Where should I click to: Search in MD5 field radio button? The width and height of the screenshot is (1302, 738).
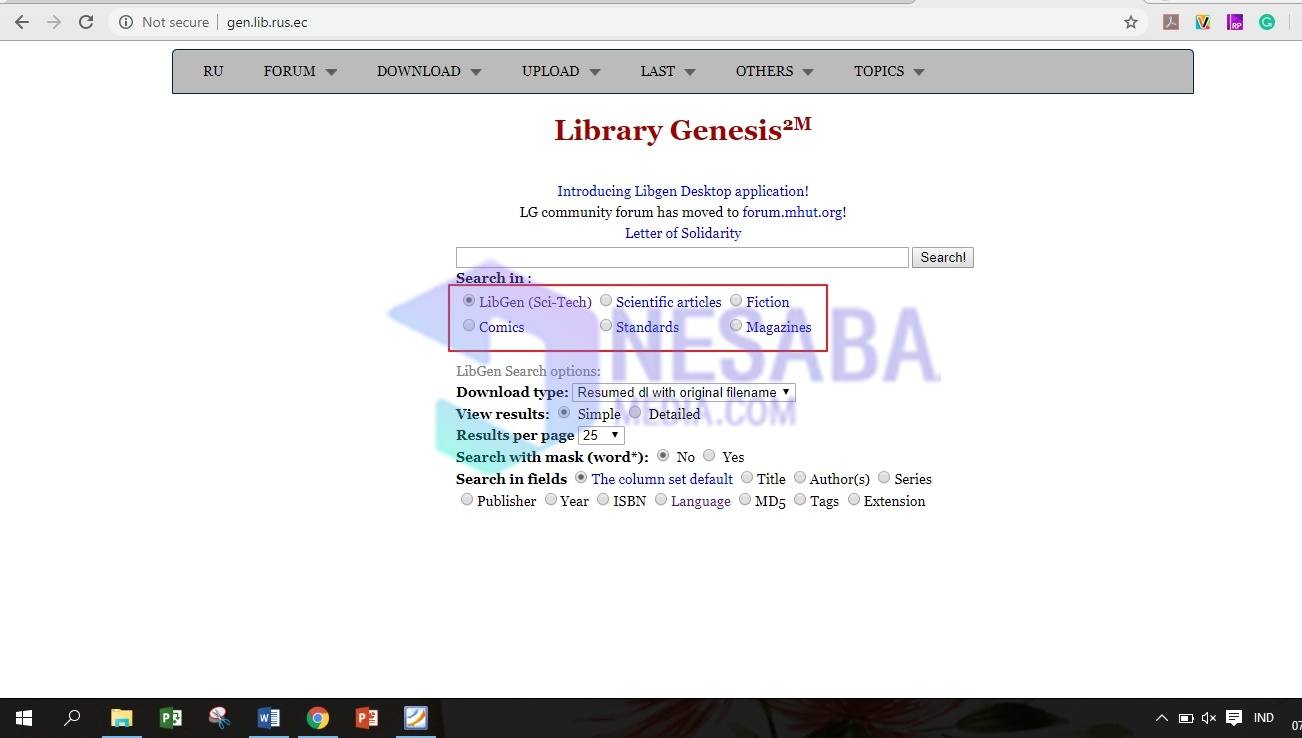click(x=745, y=499)
